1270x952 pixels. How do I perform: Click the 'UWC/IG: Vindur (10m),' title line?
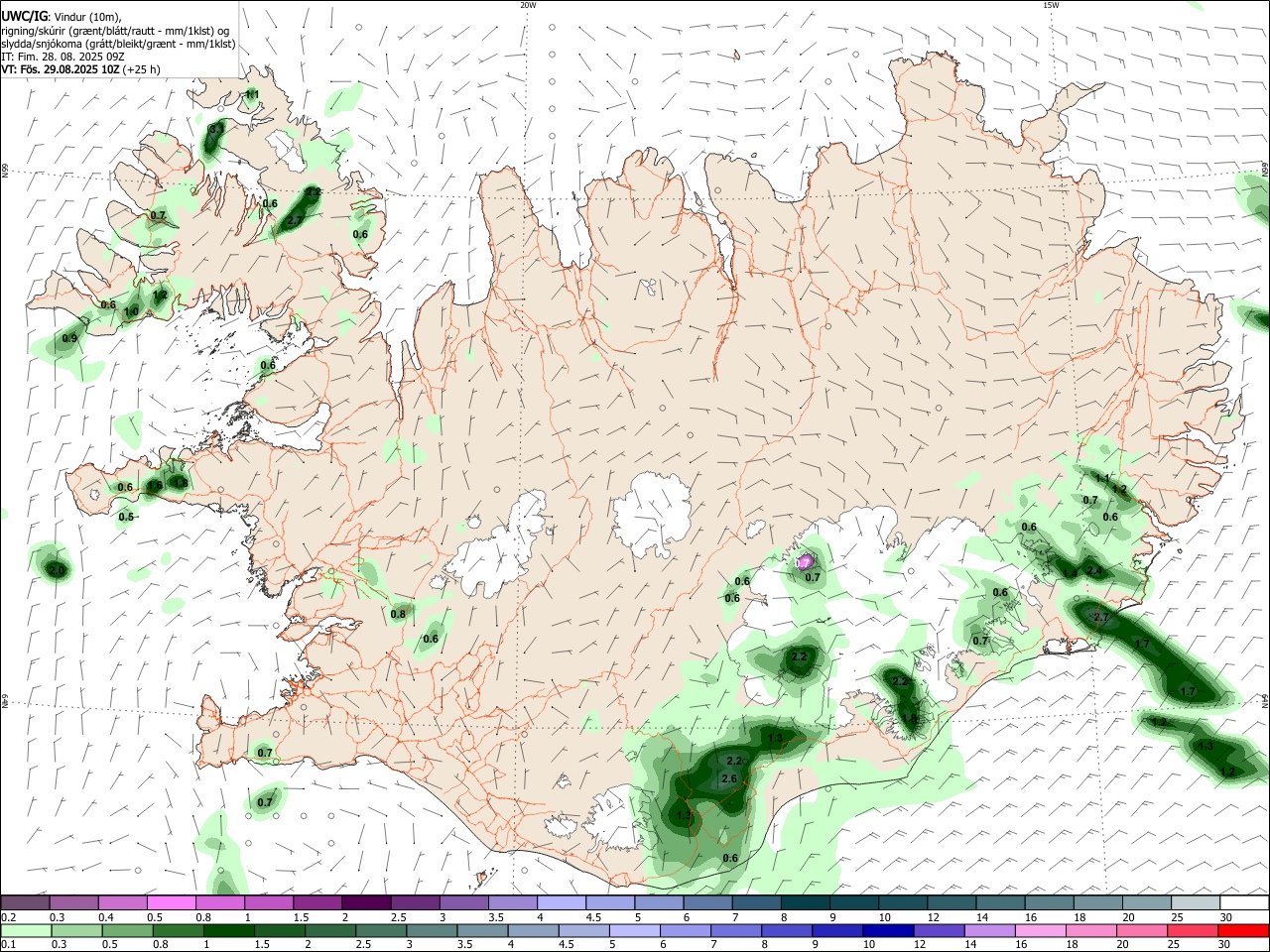click(62, 17)
